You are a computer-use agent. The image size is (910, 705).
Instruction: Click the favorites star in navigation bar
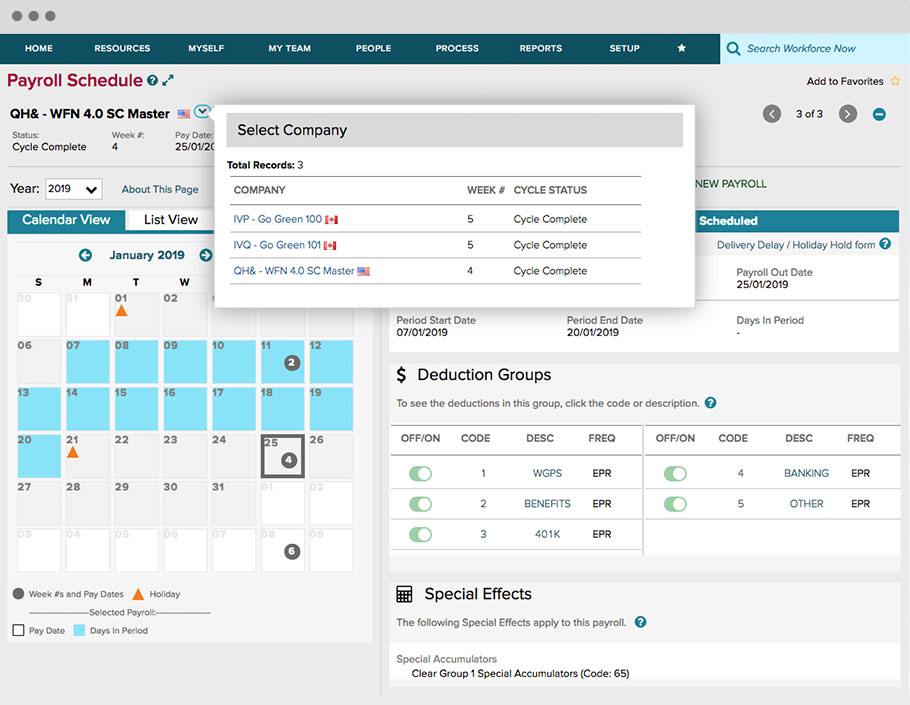(681, 48)
